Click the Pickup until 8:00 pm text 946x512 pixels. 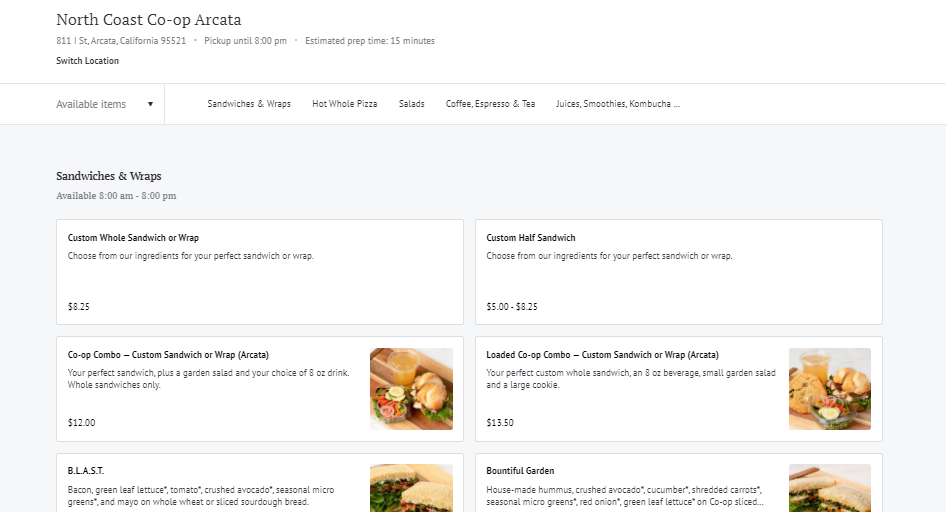[x=246, y=41]
